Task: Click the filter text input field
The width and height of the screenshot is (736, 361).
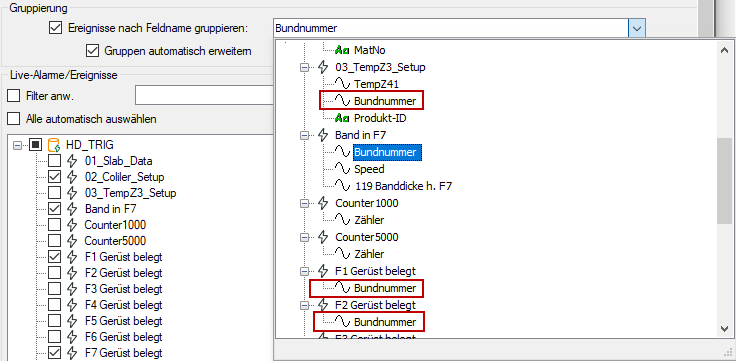Action: coord(204,95)
